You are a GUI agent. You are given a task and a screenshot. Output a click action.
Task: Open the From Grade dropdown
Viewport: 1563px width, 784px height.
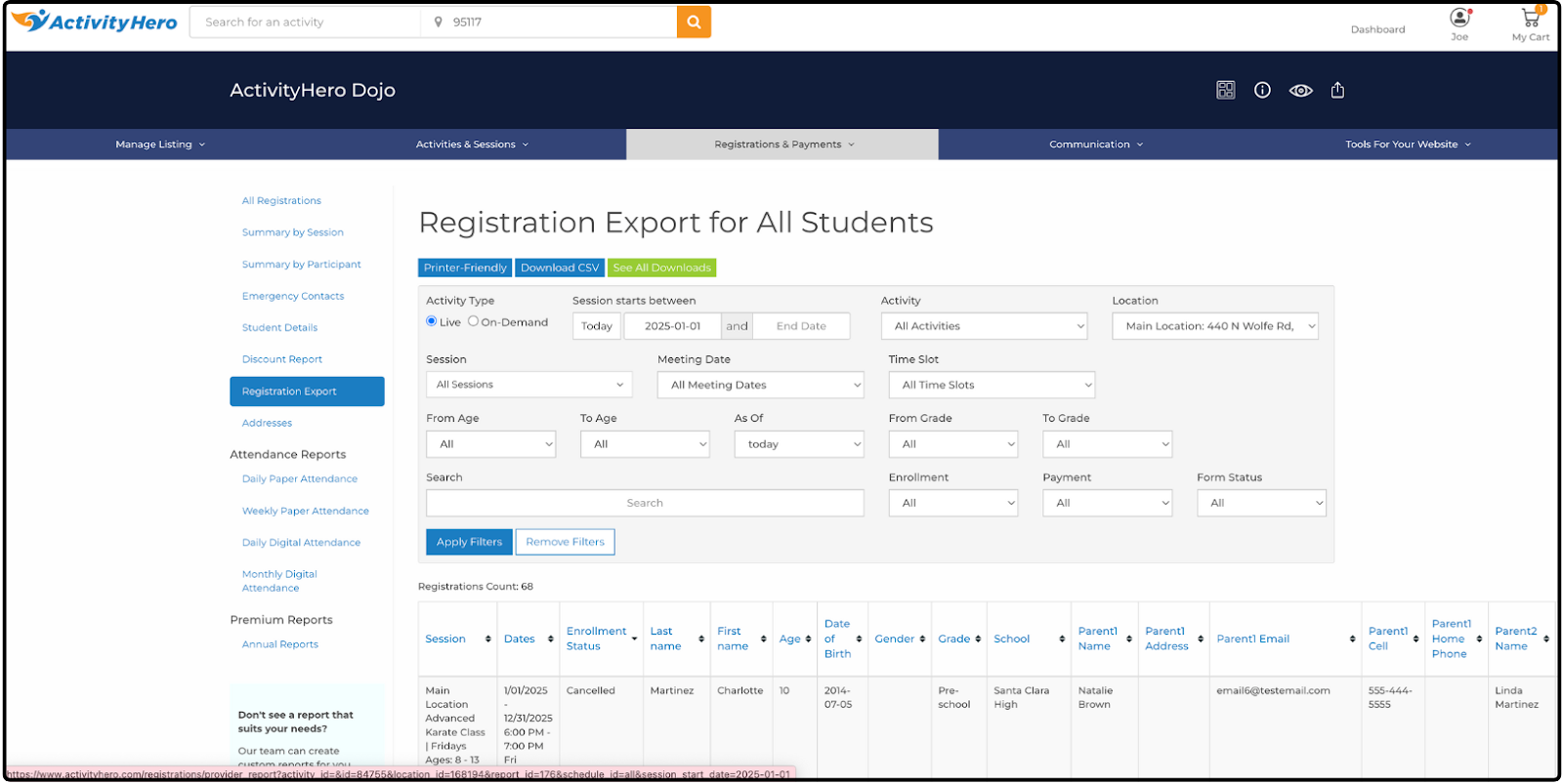(x=953, y=444)
